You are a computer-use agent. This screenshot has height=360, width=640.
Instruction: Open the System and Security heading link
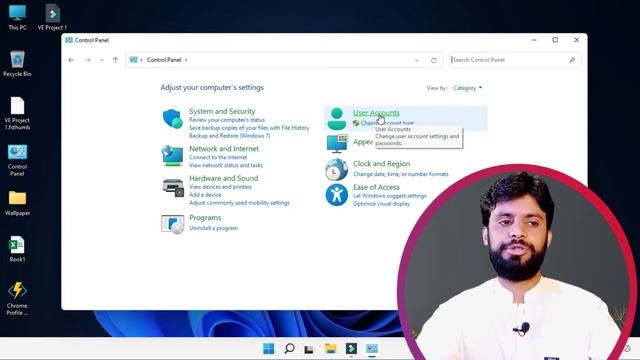[222, 111]
